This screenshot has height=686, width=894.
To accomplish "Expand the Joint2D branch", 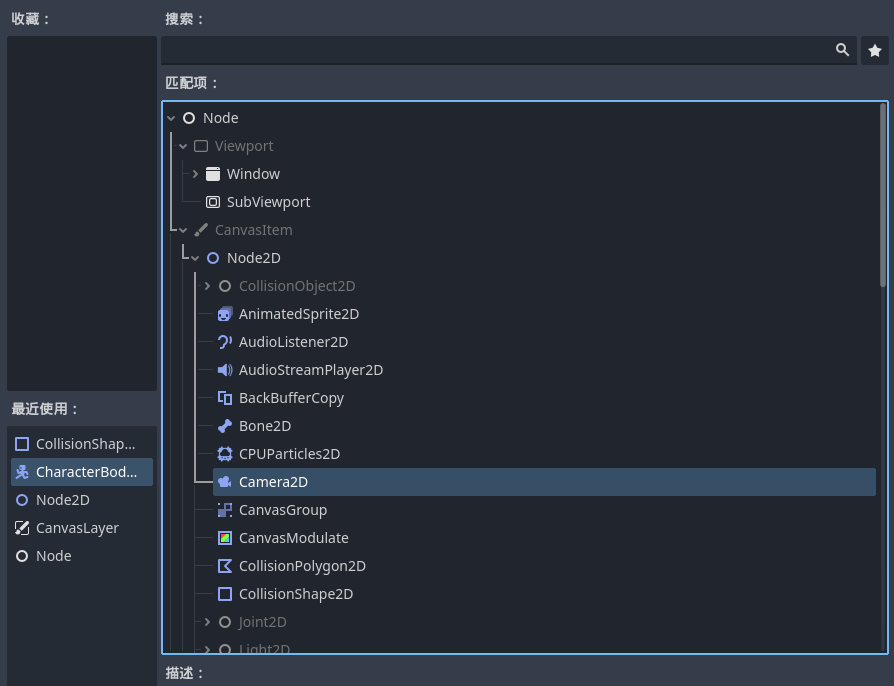I will coord(207,622).
